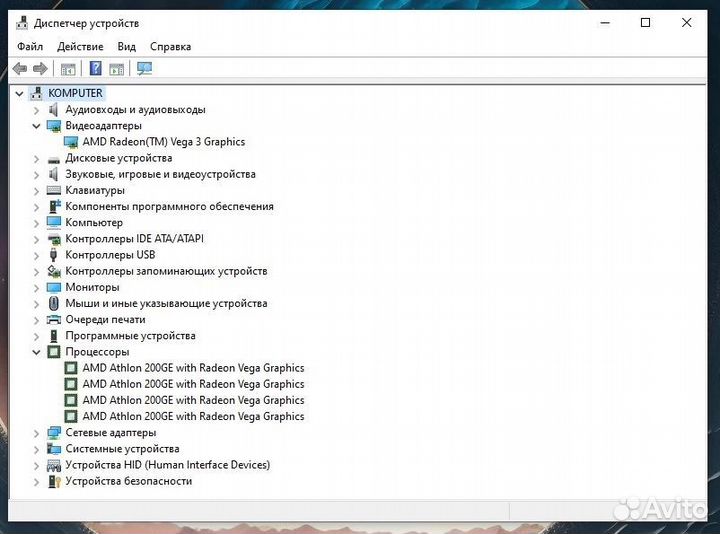Click the action pane icon right of Help
720x534 pixels.
117,69
